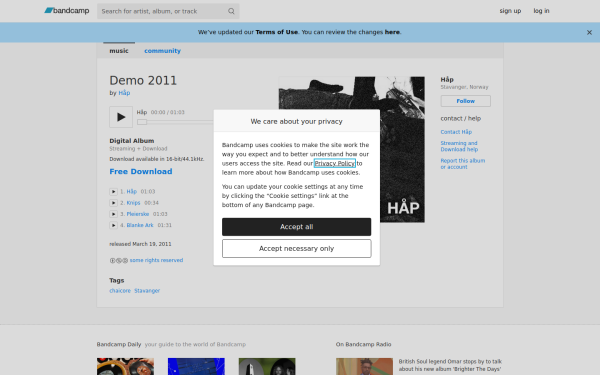Open the first Bandcamp Daily thumbnail

click(126, 367)
